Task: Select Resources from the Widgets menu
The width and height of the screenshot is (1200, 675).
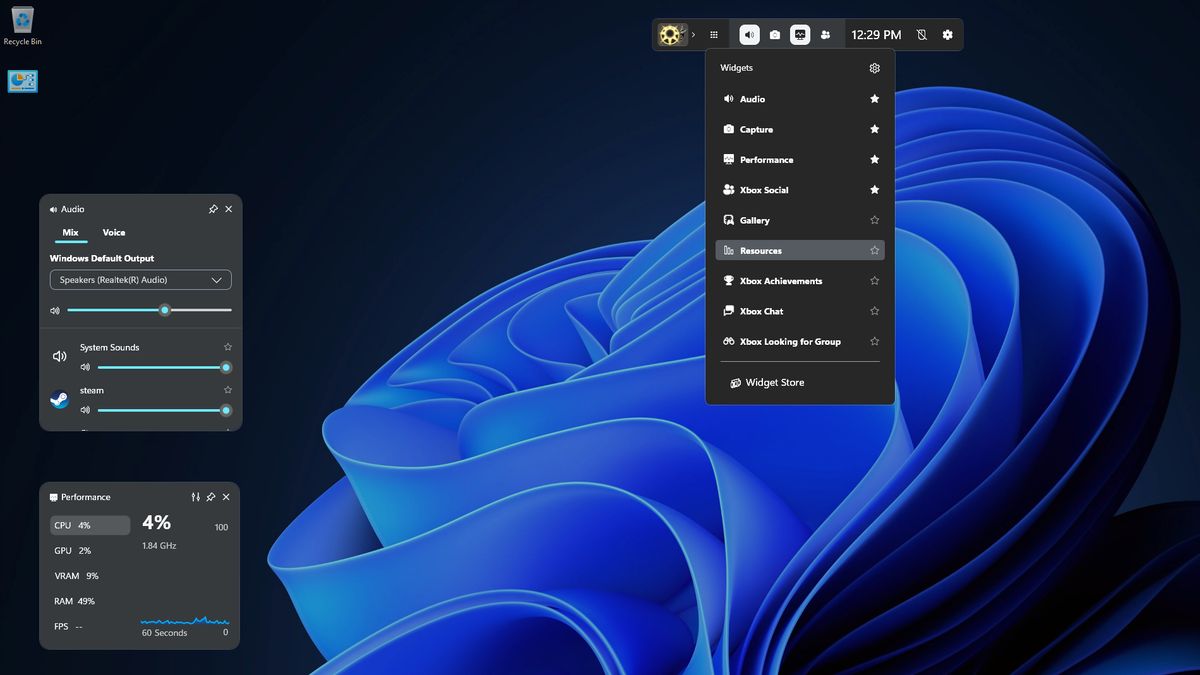Action: (762, 250)
